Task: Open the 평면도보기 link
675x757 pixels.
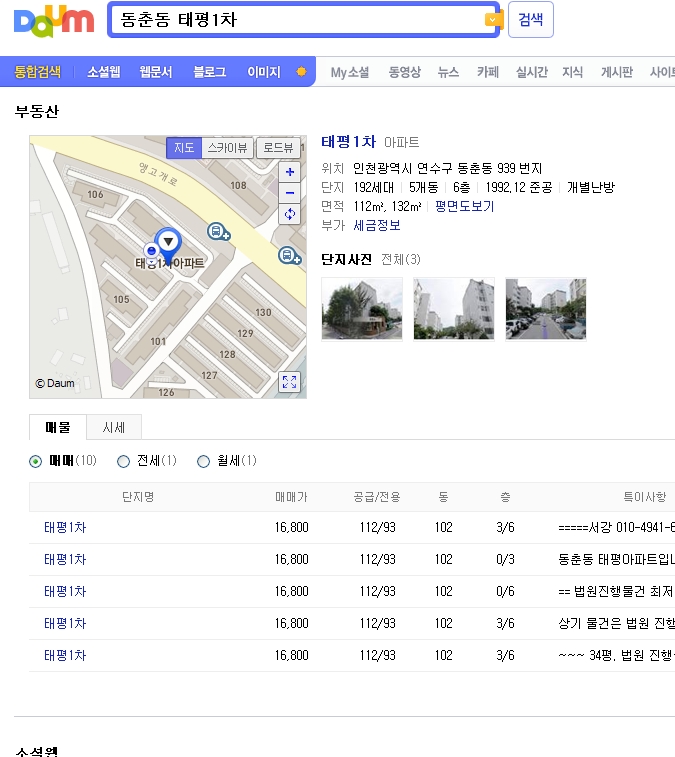Action: click(x=464, y=206)
